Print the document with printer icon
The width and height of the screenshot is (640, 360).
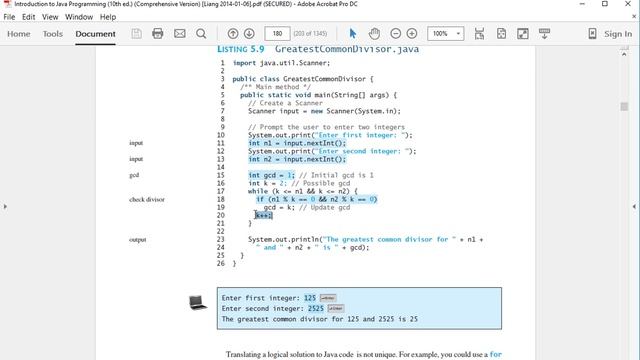click(158, 33)
